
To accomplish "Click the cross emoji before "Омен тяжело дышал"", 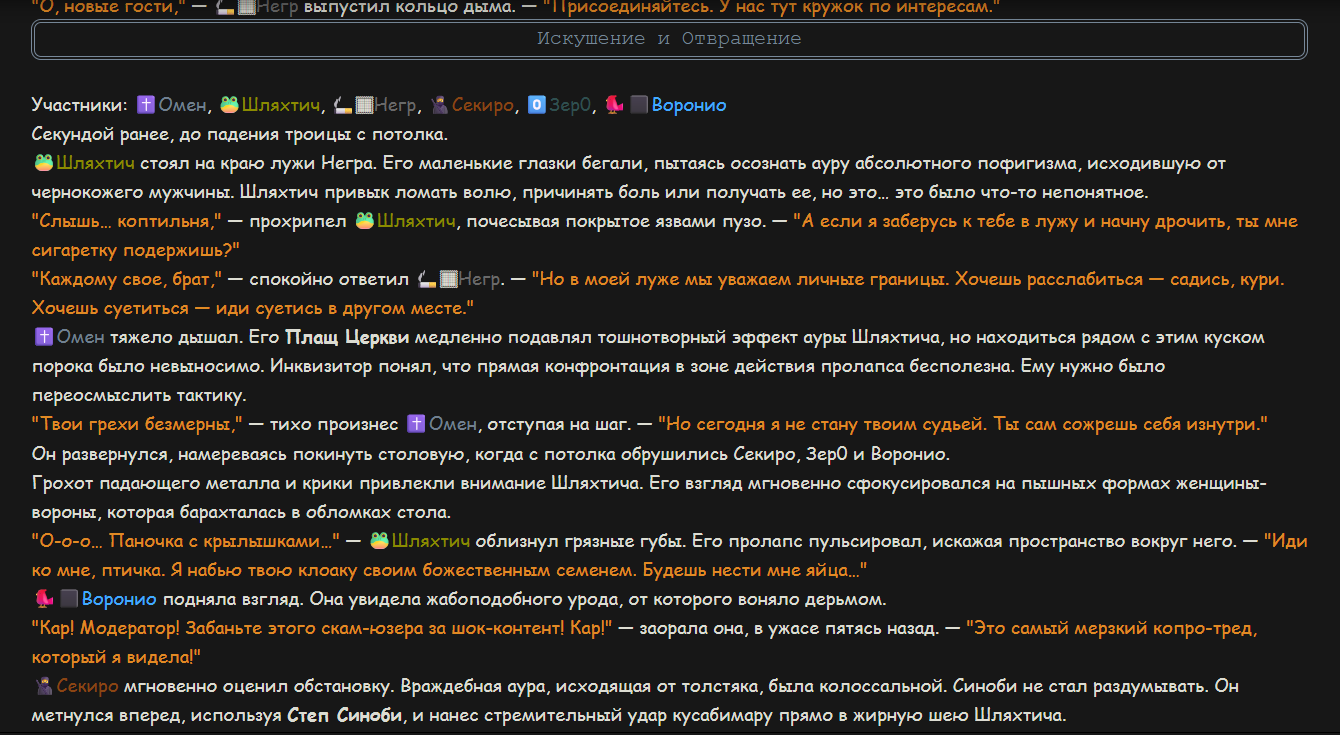I will click(43, 337).
